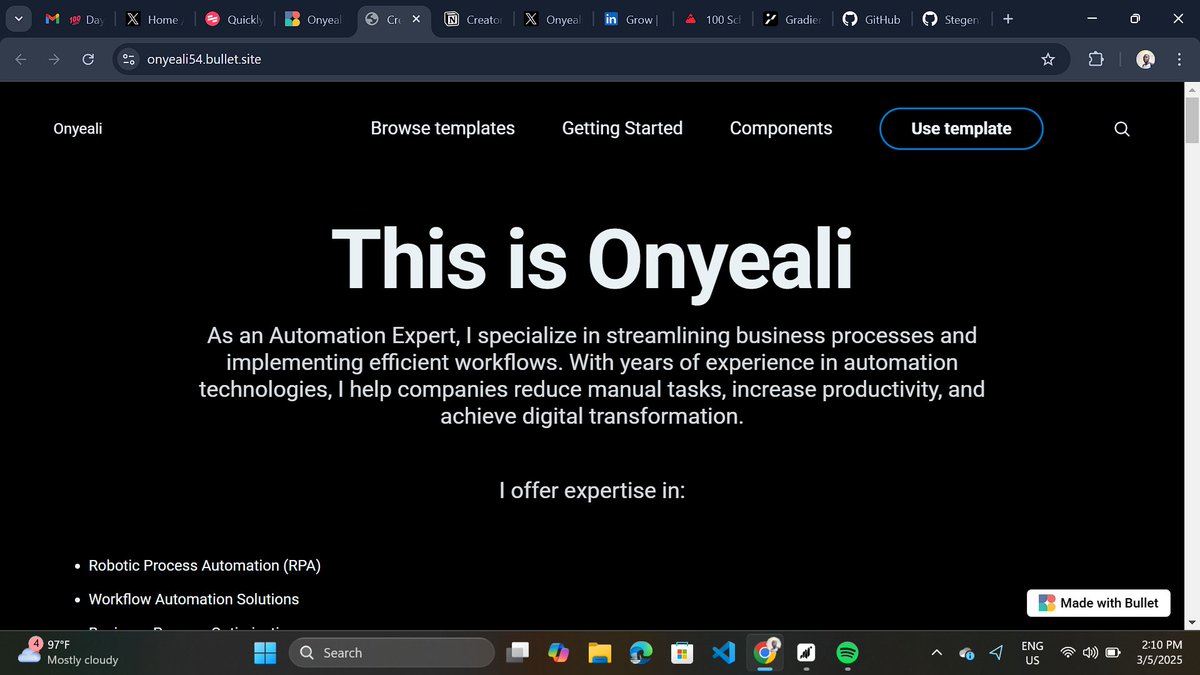1200x675 pixels.
Task: Close the active Cre tab
Action: (416, 19)
